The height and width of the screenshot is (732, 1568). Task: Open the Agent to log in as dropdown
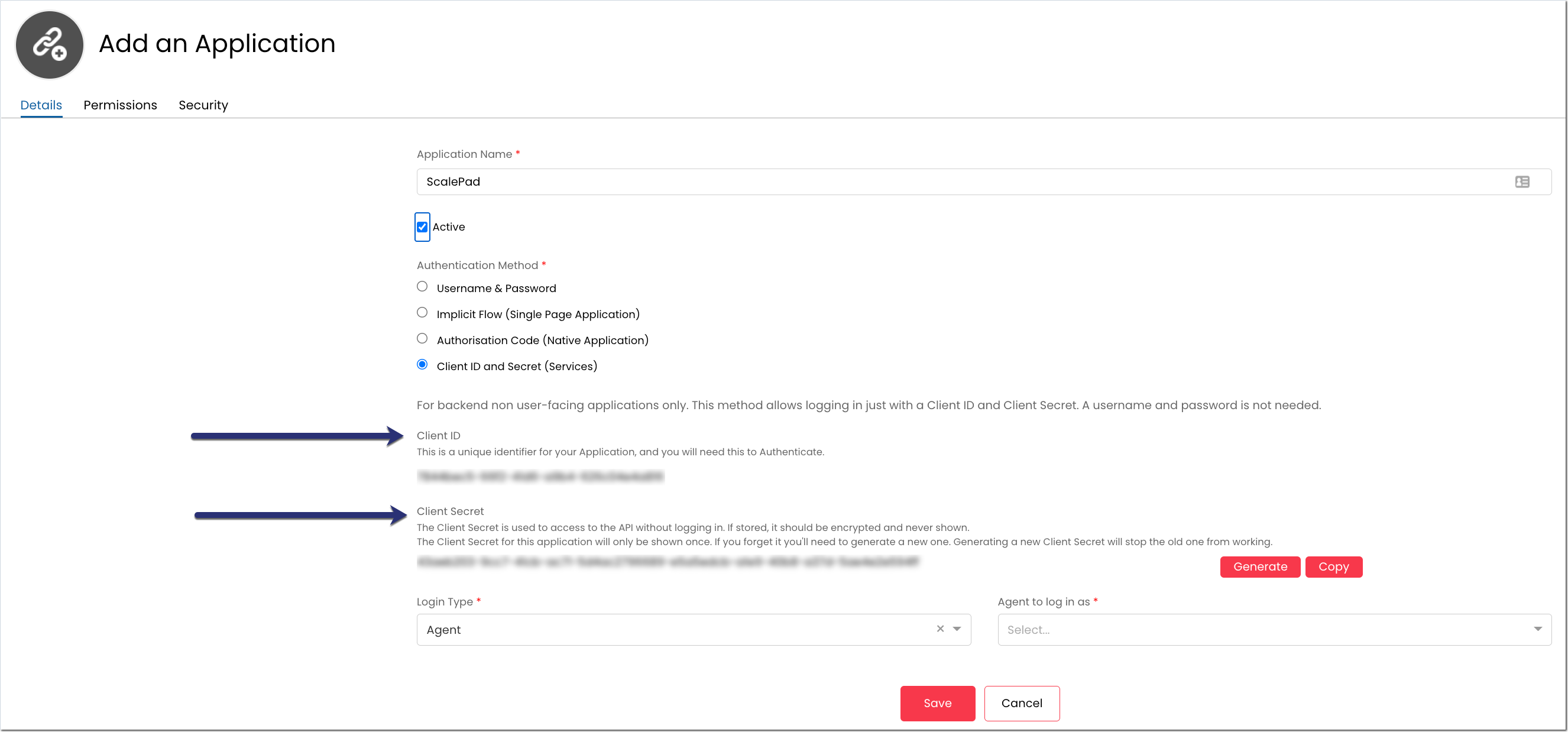[x=1266, y=630]
